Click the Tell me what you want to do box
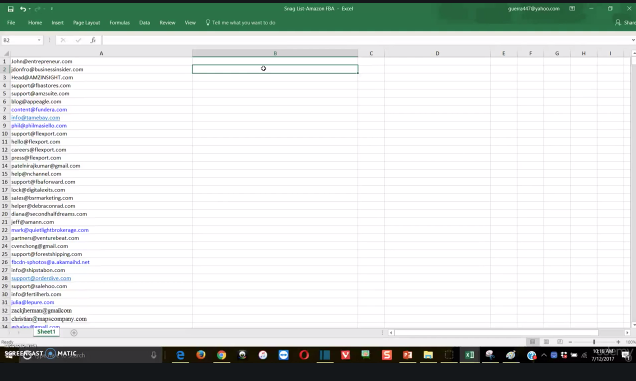Screen dimensions: 636x381 coord(241,23)
